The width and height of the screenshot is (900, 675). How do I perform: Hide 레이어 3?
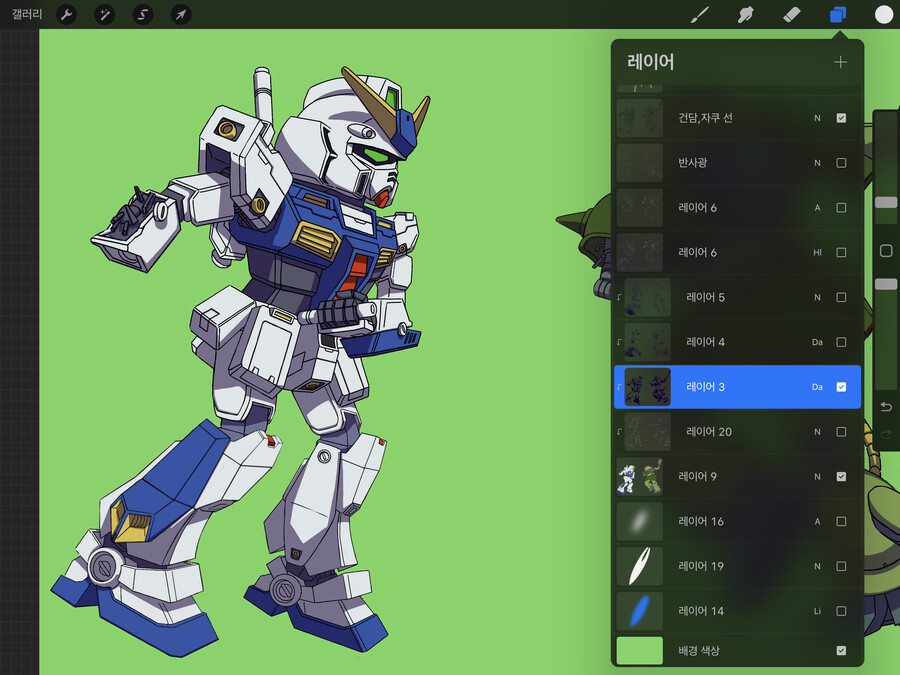841,387
